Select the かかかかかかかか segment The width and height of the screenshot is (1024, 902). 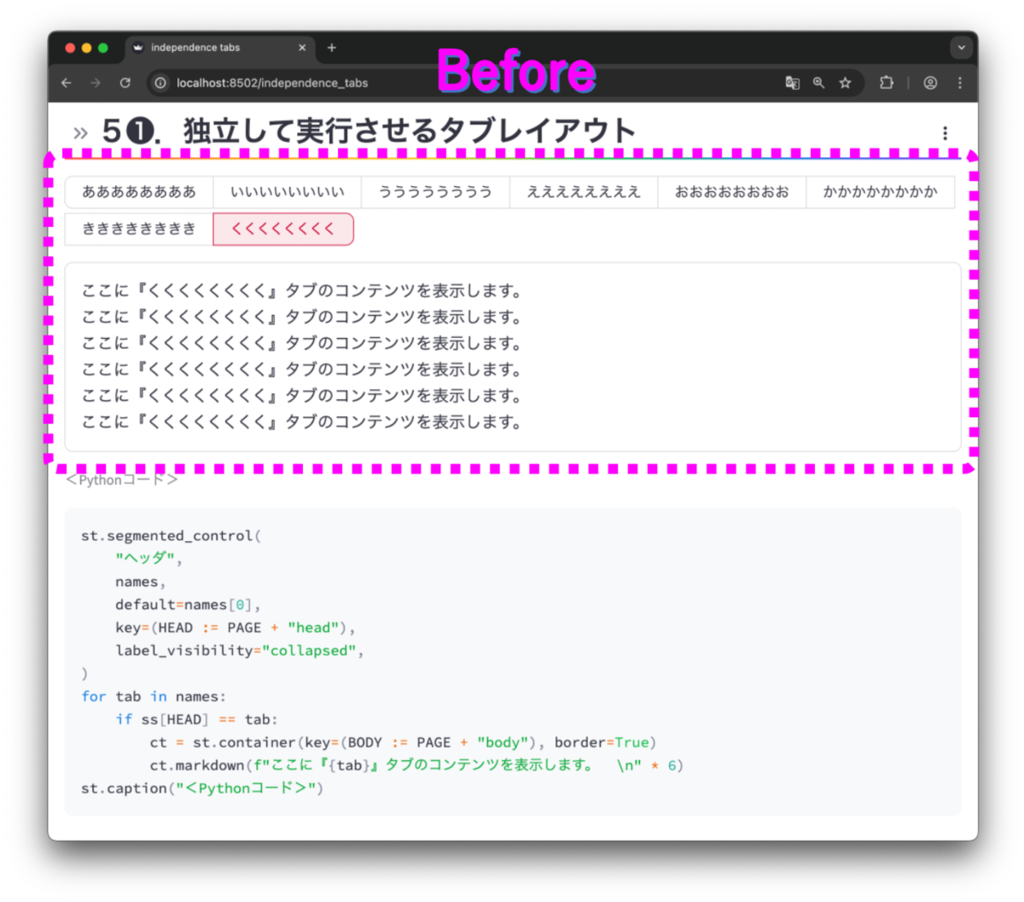tap(880, 192)
